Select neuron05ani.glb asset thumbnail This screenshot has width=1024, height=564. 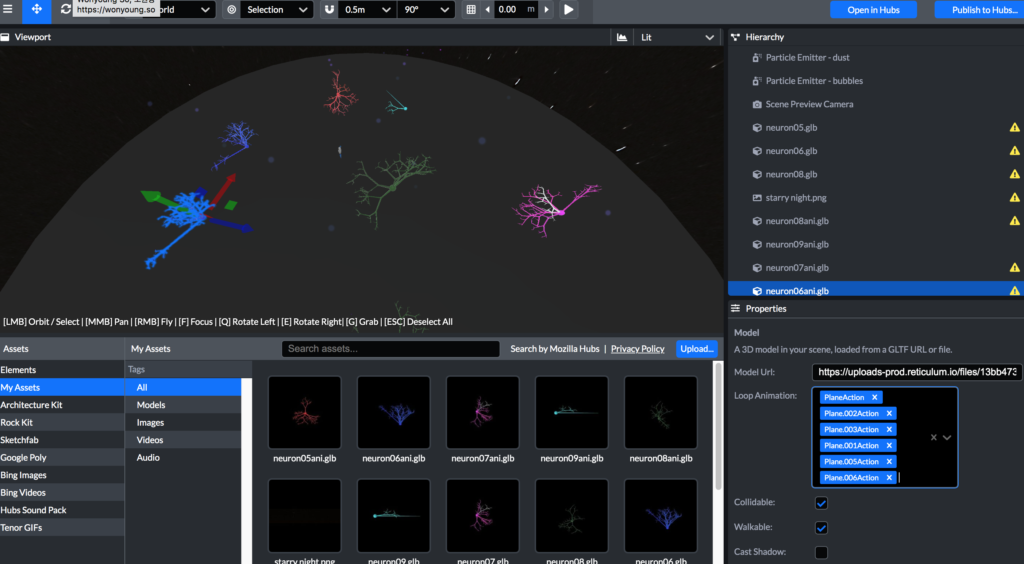point(304,412)
